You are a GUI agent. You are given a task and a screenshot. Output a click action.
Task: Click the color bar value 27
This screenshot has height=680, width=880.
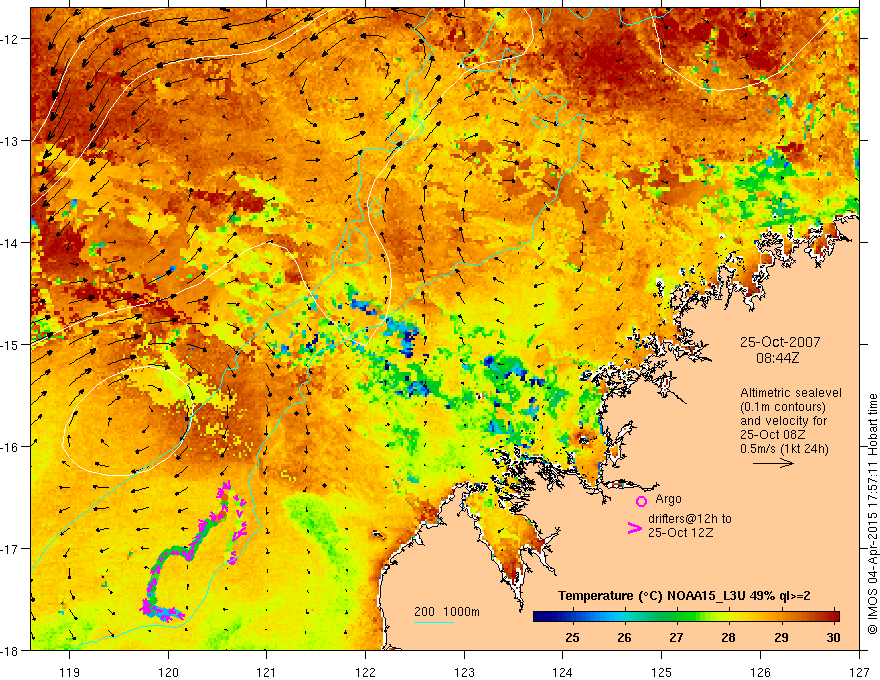pos(677,638)
